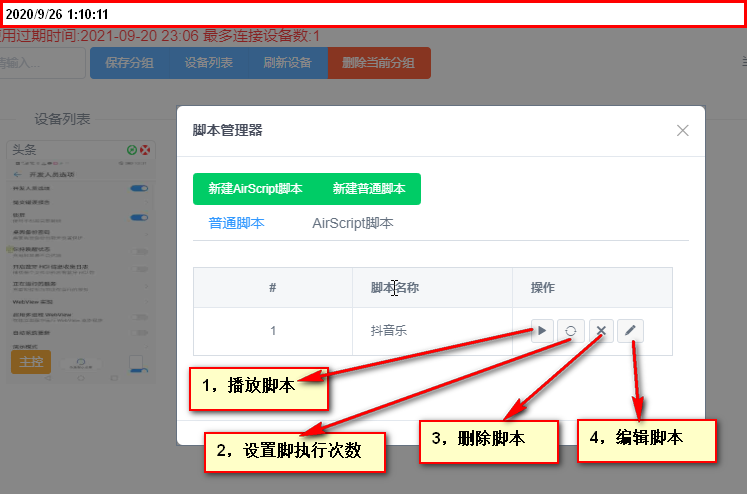Click the 头条 device title
747x494 pixels.
coord(24,150)
